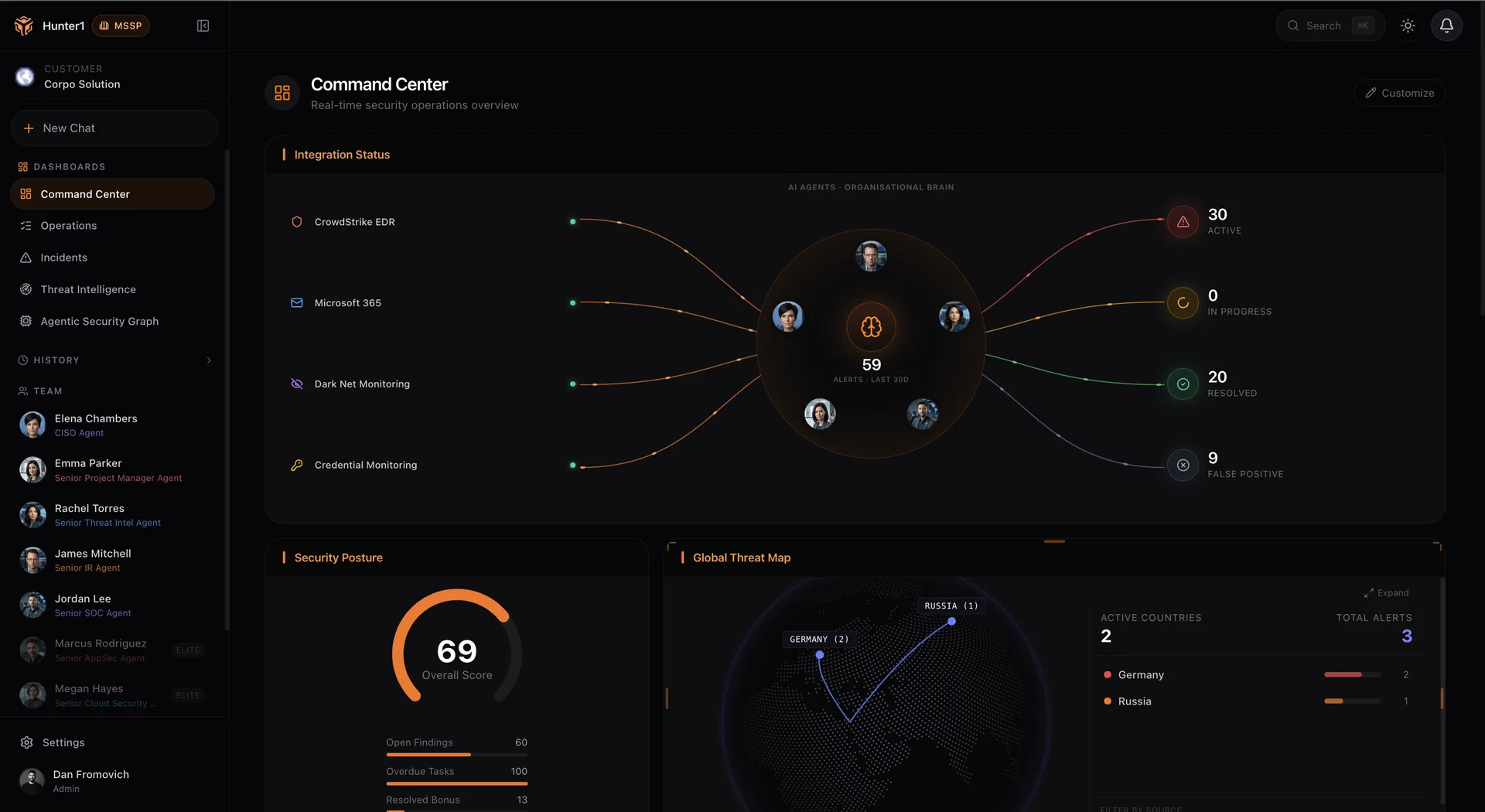Click the right agent avatar in brain circle
Image resolution: width=1485 pixels, height=812 pixels.
point(954,316)
